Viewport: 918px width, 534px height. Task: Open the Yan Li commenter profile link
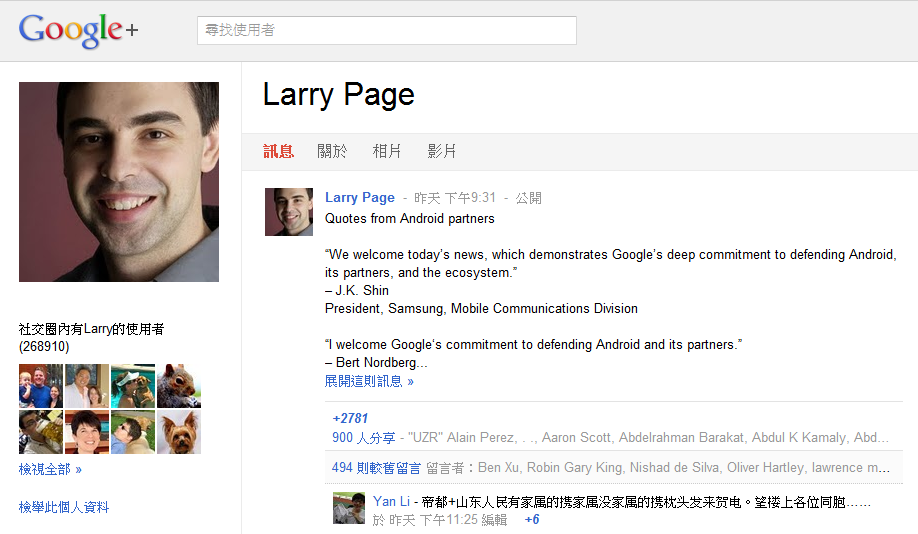(x=391, y=500)
